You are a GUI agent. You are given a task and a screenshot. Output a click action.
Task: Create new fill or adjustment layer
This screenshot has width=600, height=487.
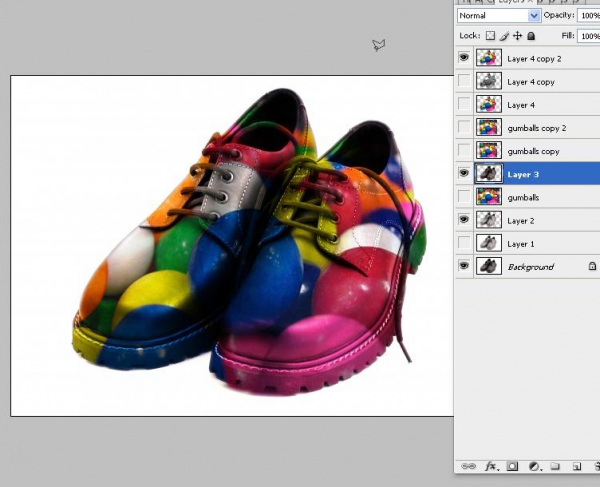[x=534, y=466]
